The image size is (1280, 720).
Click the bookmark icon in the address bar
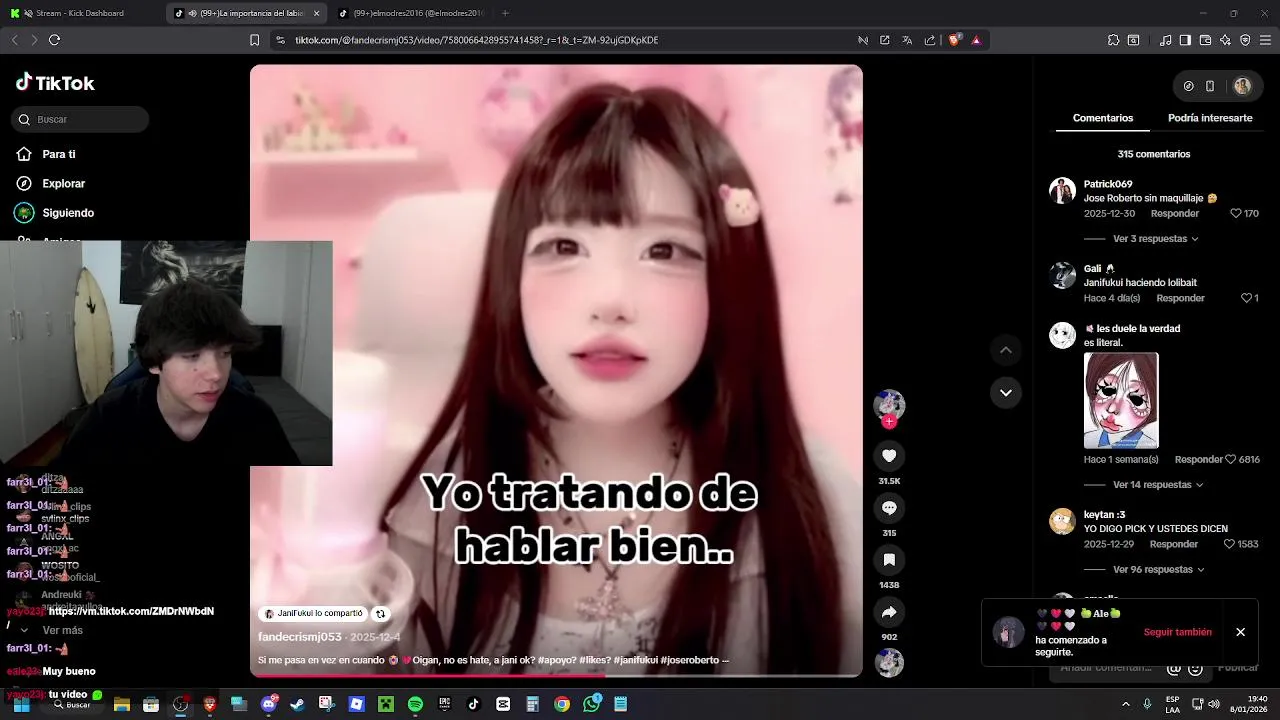point(254,40)
